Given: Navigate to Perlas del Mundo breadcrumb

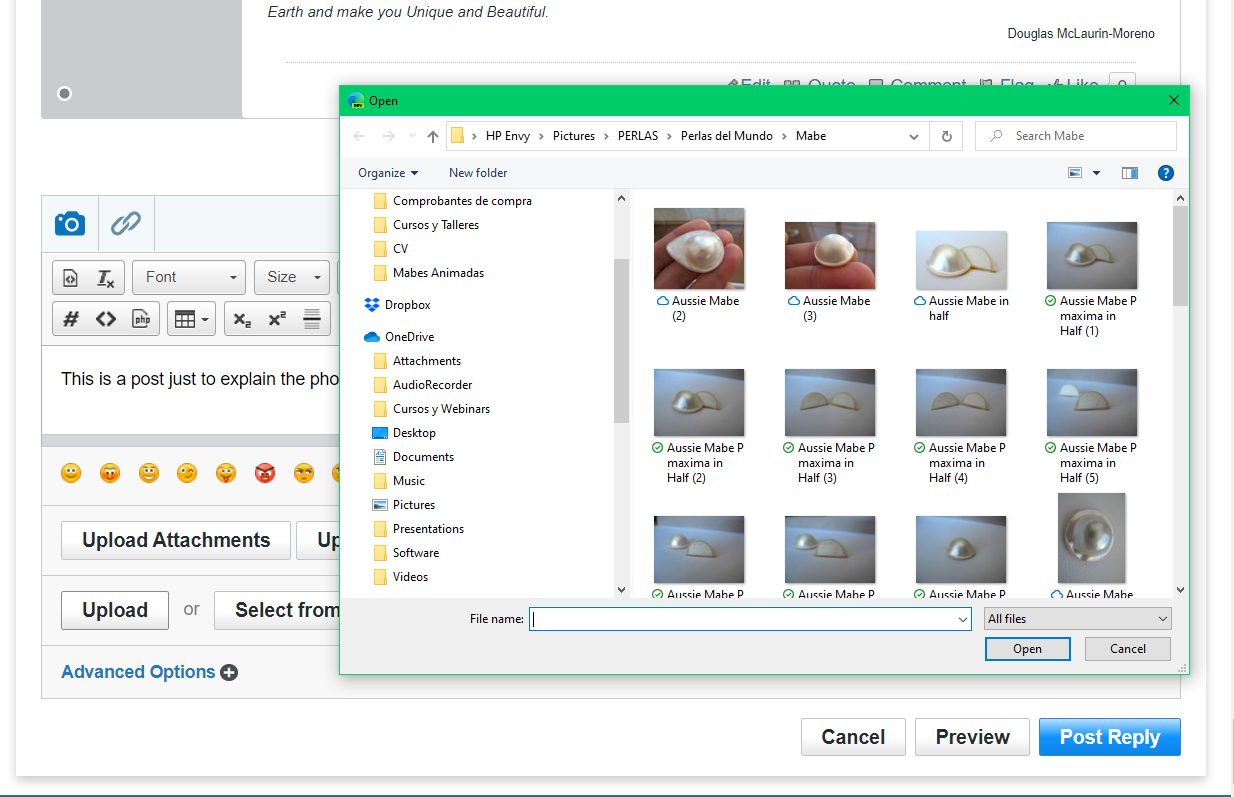Looking at the screenshot, I should tap(727, 136).
